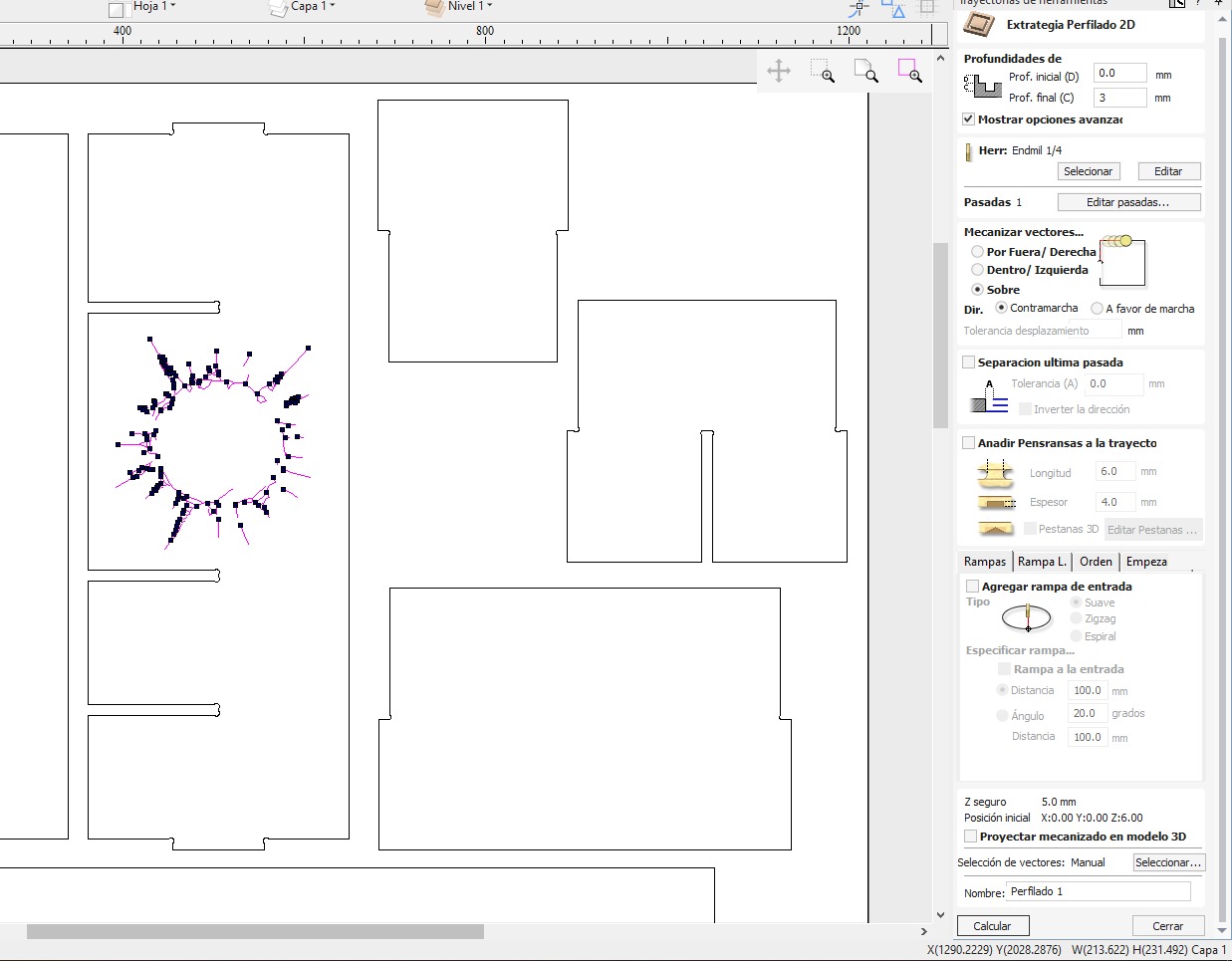Select the zoom box tool icon
Viewport: 1232px width, 961px height.
point(823,71)
